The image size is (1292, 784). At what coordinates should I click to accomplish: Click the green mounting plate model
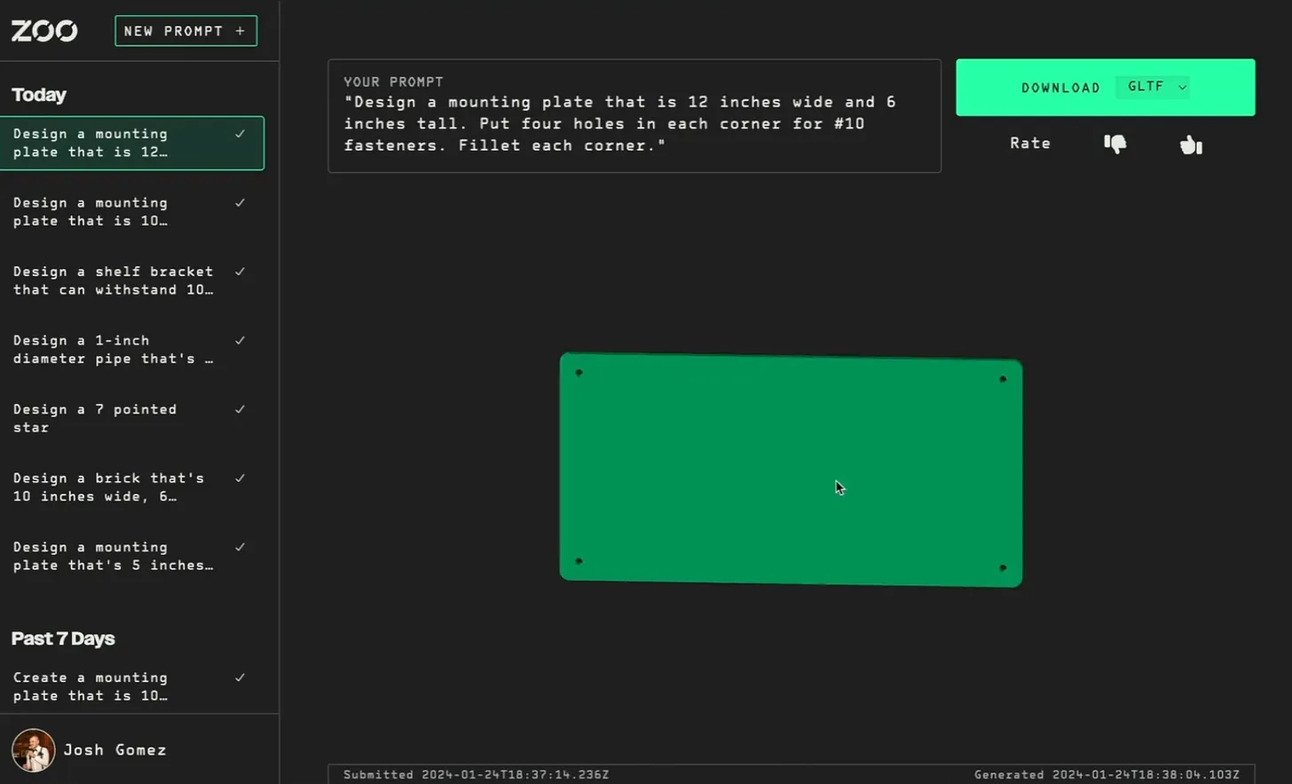(x=790, y=468)
